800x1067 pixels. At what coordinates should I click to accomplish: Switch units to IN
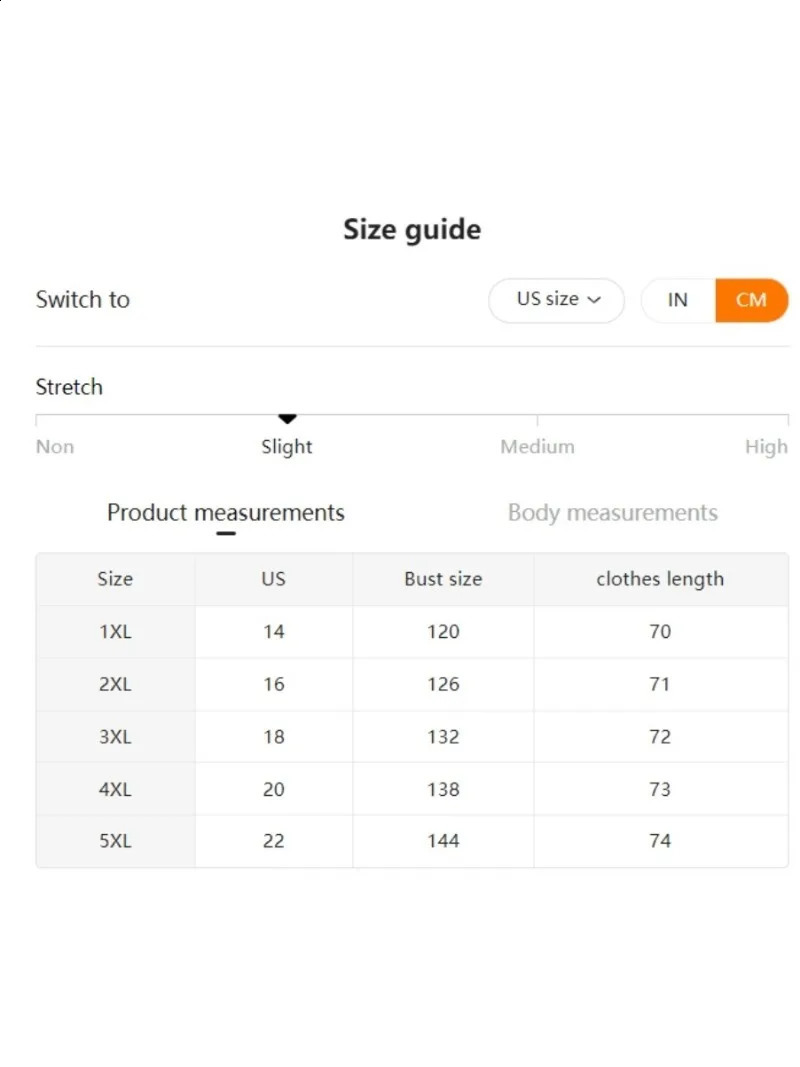click(x=677, y=300)
